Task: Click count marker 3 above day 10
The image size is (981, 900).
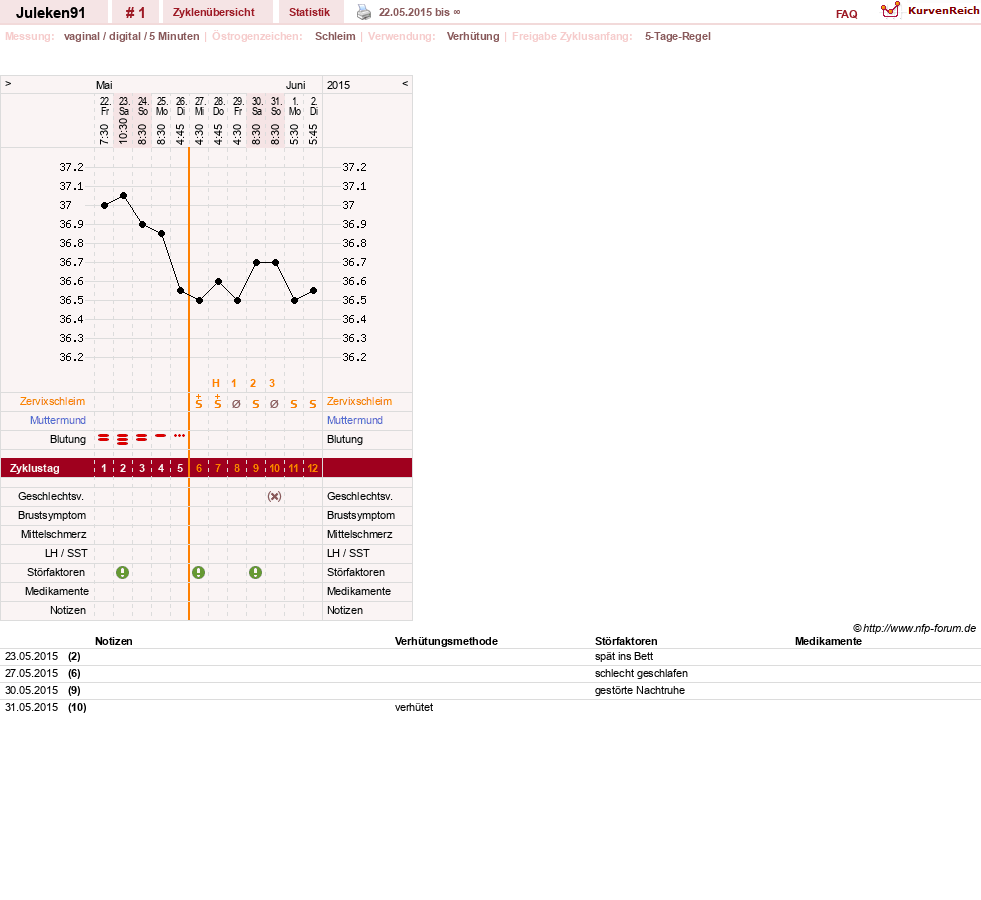Action: [272, 383]
